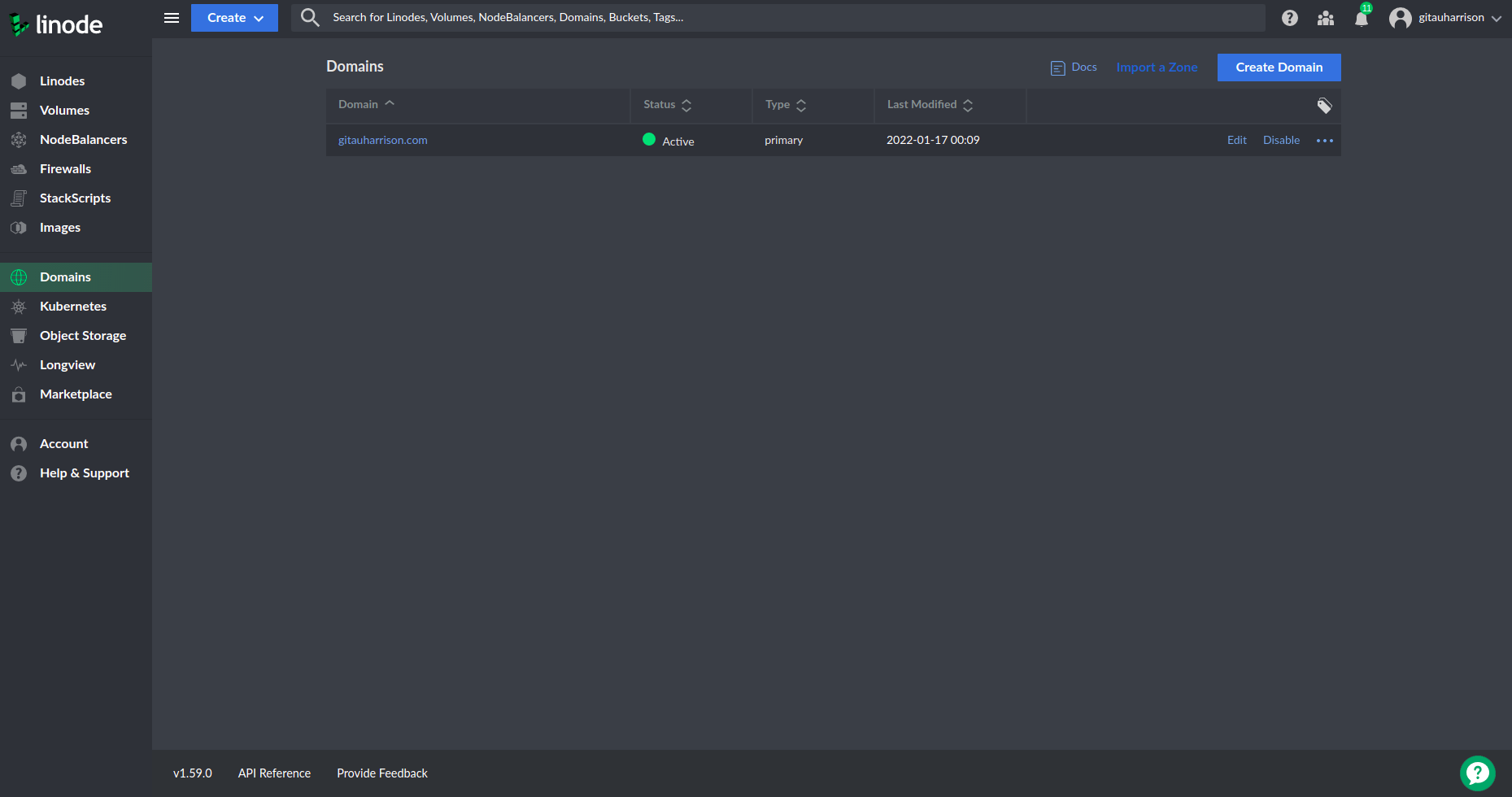Select the Help & Support label
The image size is (1512, 797).
85,473
